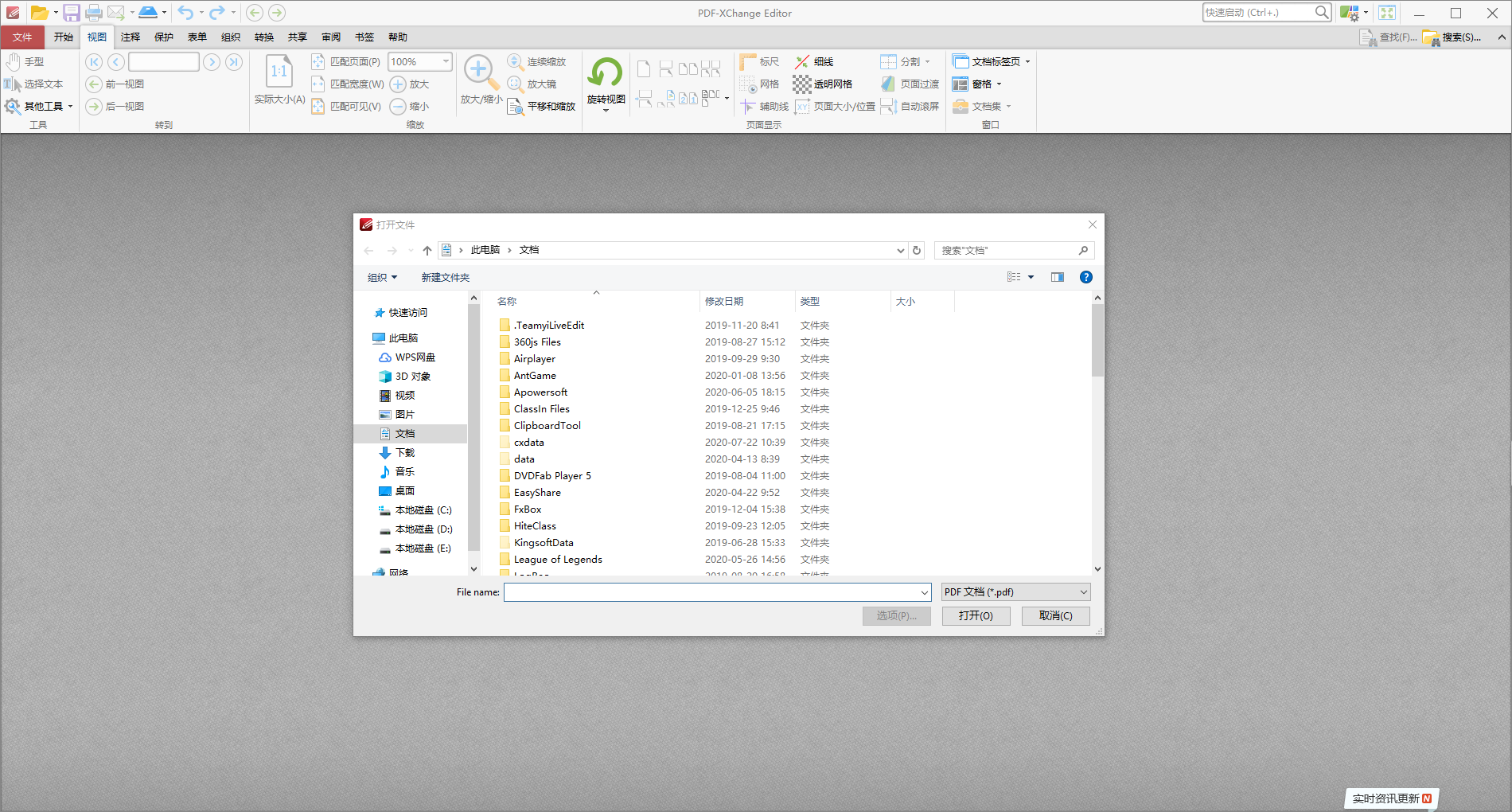Viewport: 1512px width, 812px height.
Task: Toggle the preview pane in dialog
Action: pos(1057,277)
